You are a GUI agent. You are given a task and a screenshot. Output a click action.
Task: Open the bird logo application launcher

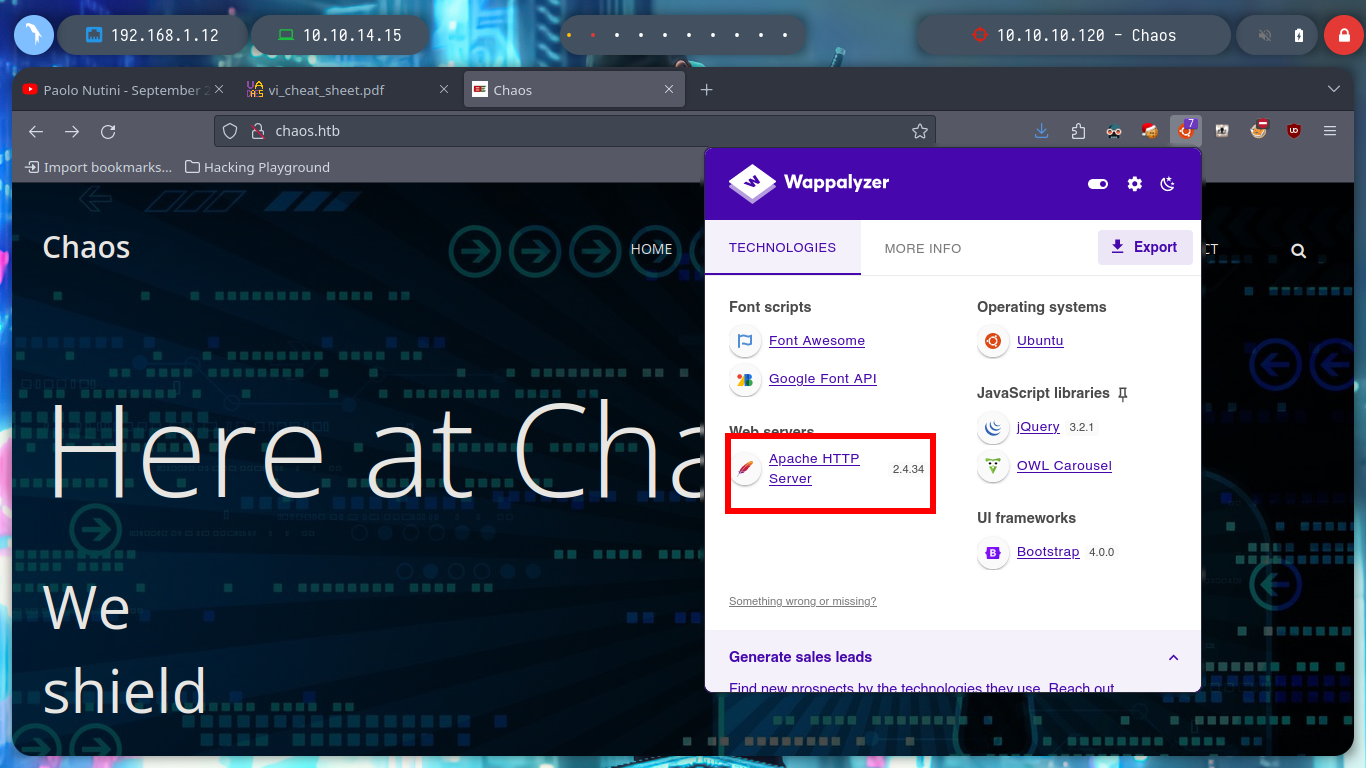point(34,35)
